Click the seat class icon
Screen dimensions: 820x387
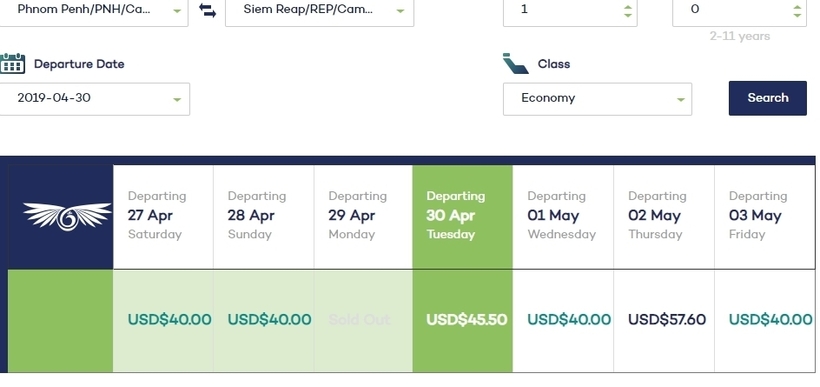pos(516,63)
